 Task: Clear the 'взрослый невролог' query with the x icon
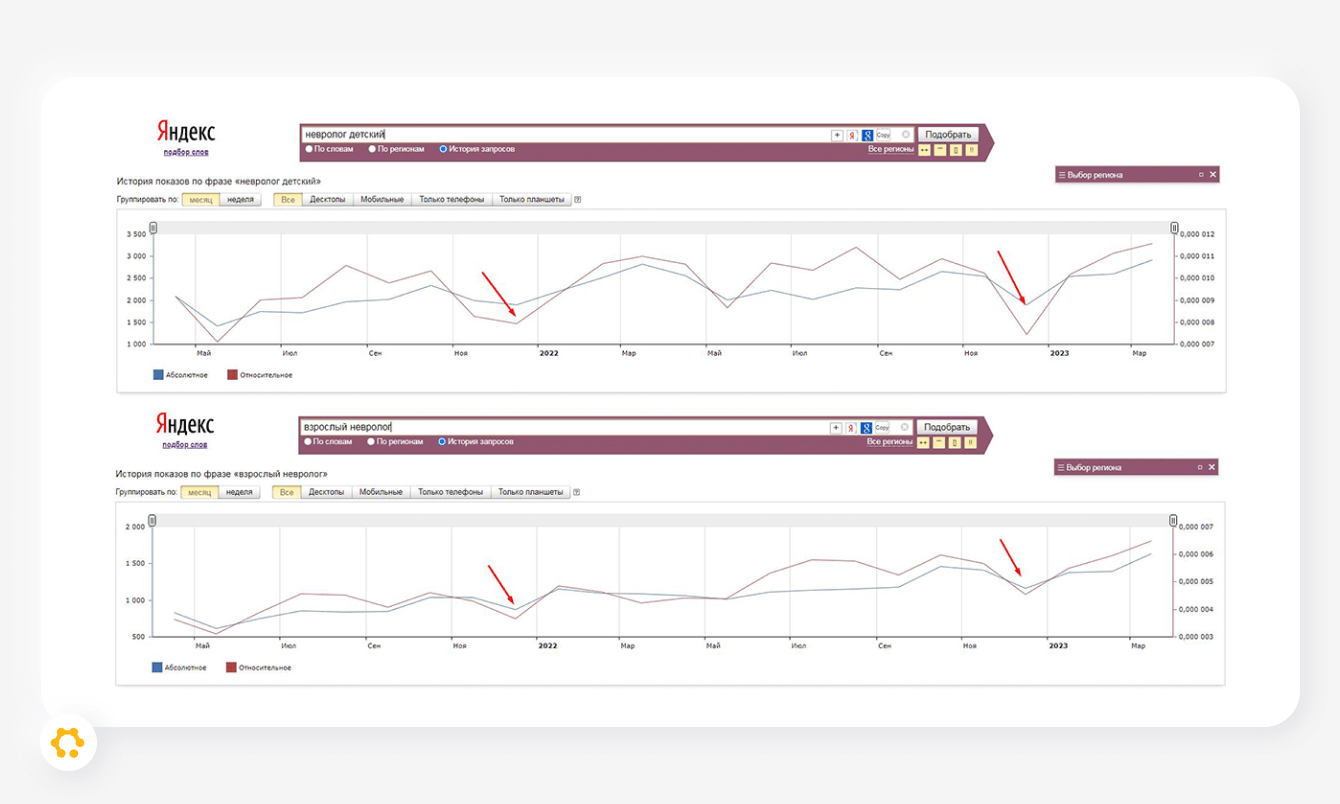pyautogui.click(x=905, y=427)
